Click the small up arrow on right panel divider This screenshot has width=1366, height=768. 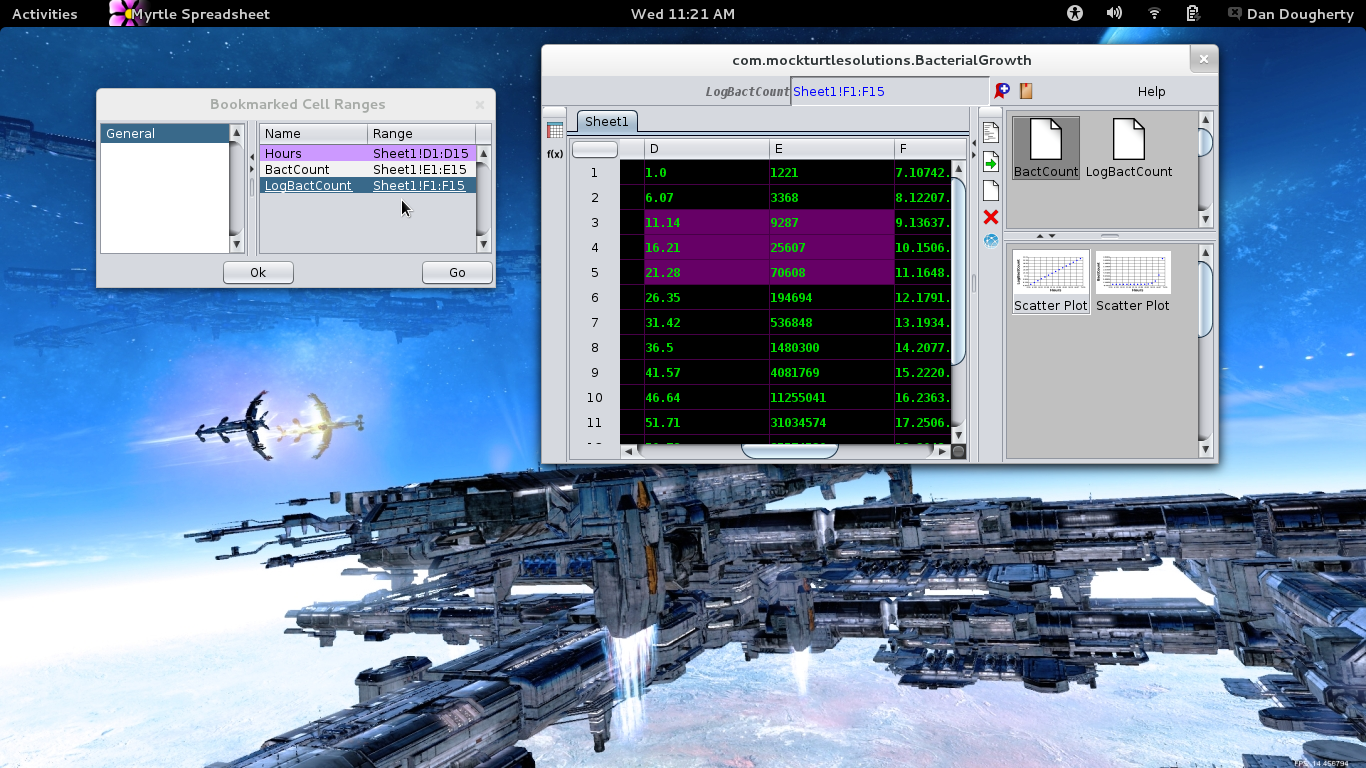1040,236
